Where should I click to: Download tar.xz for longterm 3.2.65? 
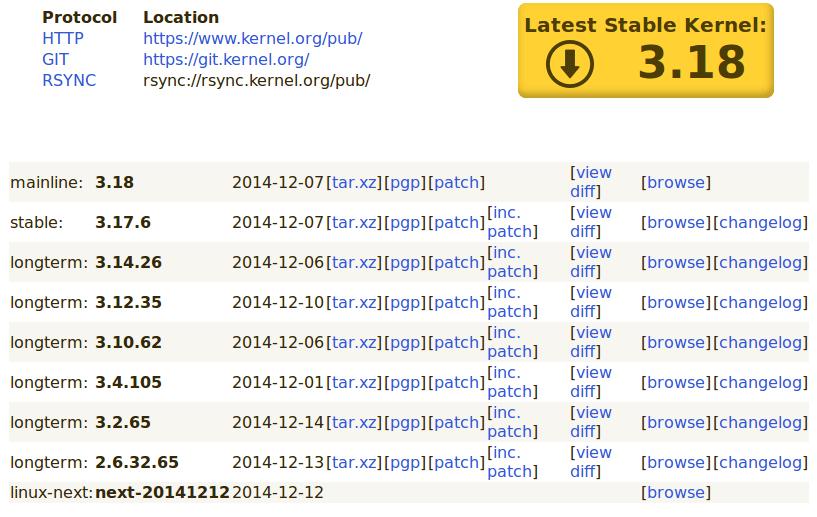click(354, 423)
